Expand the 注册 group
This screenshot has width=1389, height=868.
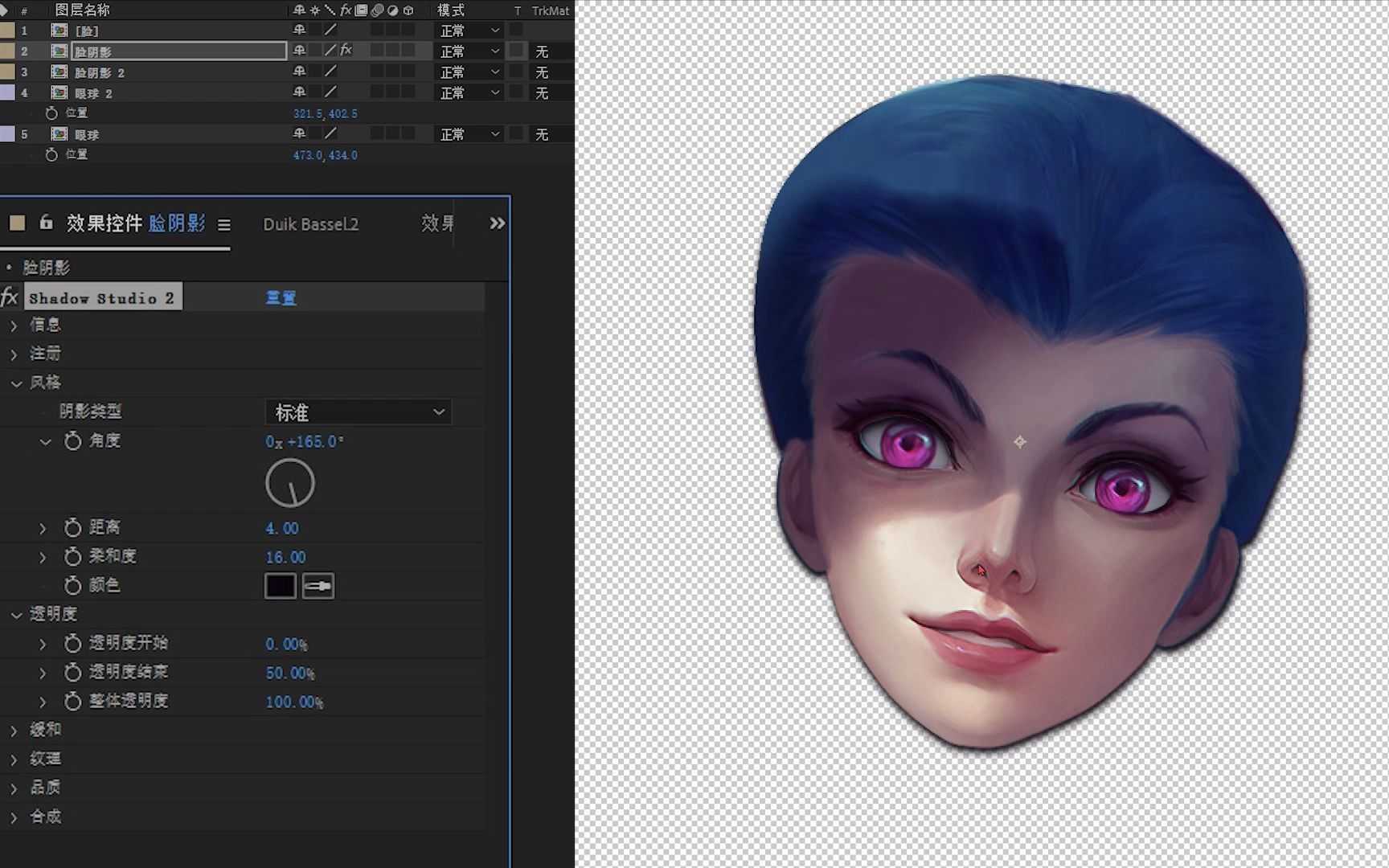click(14, 354)
